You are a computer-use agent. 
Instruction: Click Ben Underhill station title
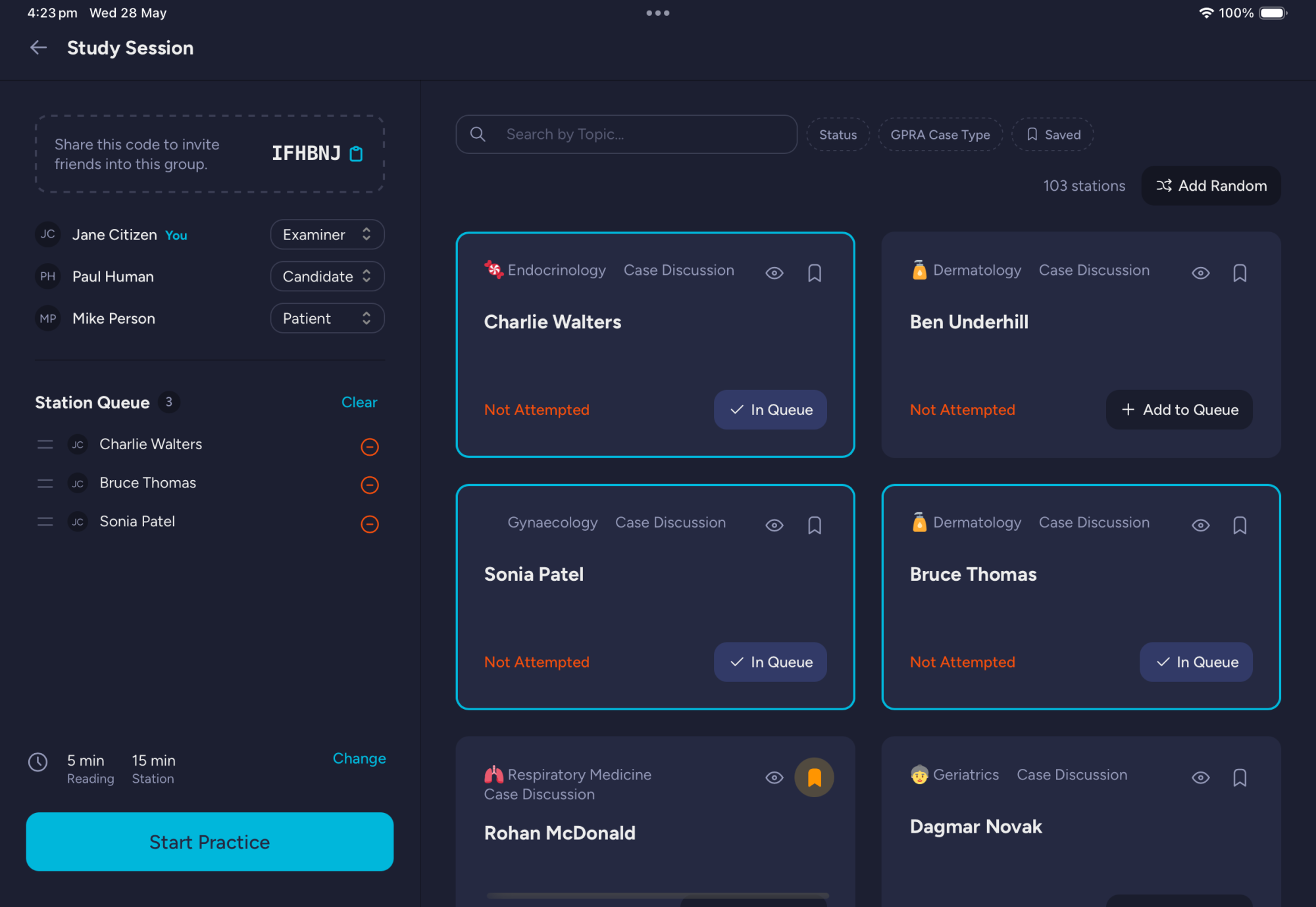tap(969, 322)
